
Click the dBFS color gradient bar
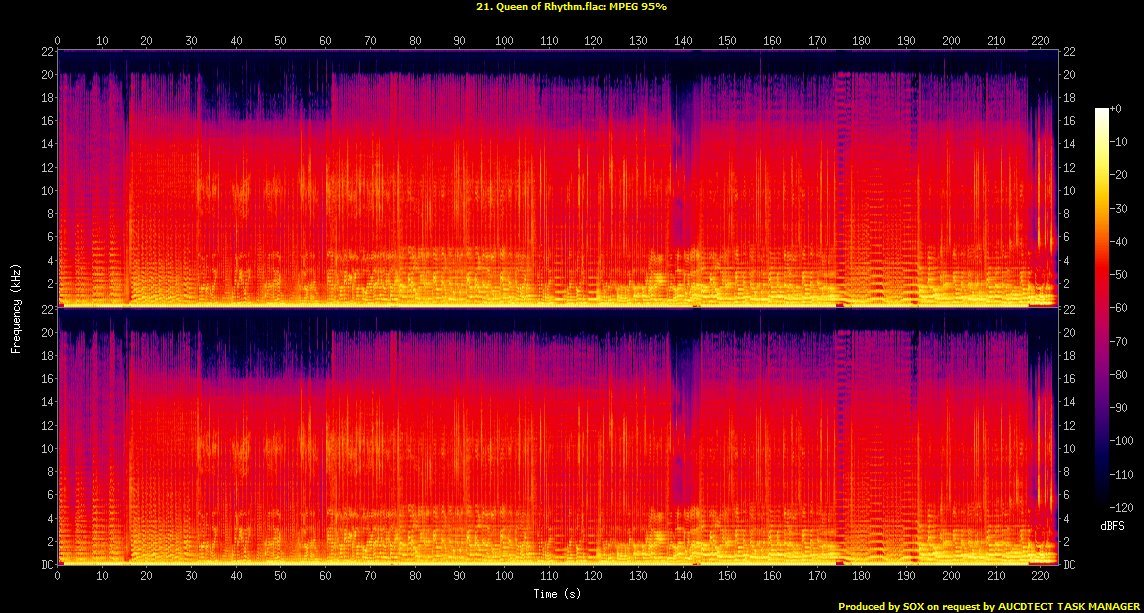[1101, 308]
